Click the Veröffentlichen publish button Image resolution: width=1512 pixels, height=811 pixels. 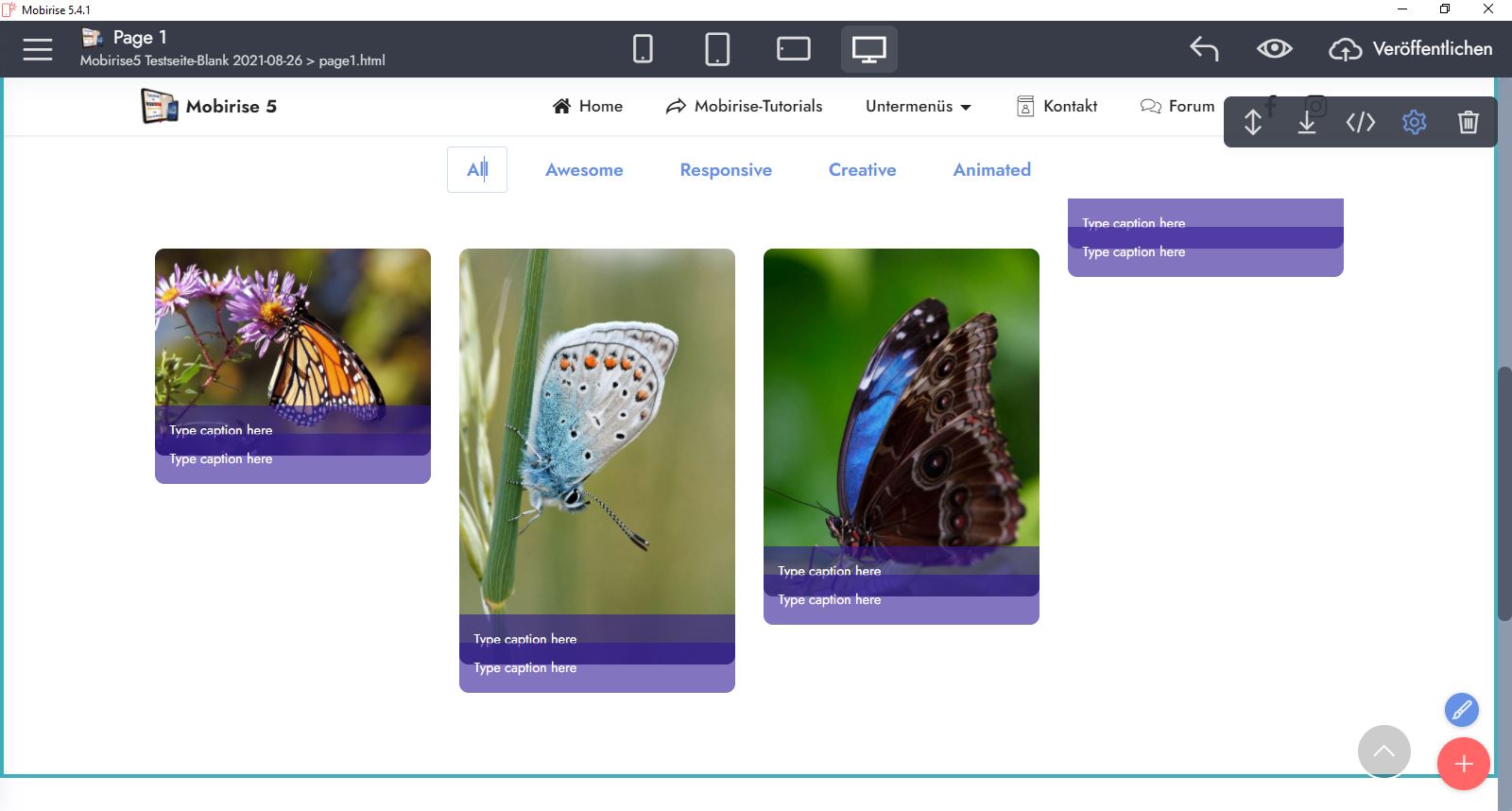coord(1411,49)
